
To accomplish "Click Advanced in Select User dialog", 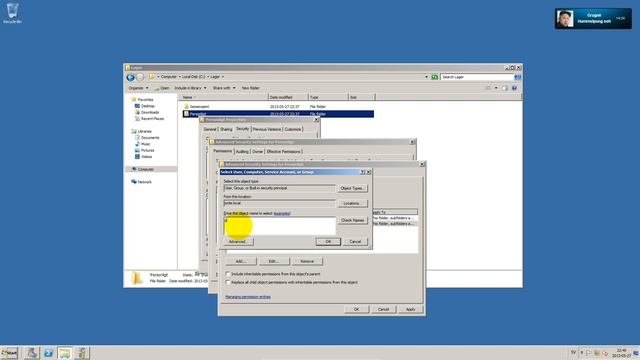I will coord(238,242).
